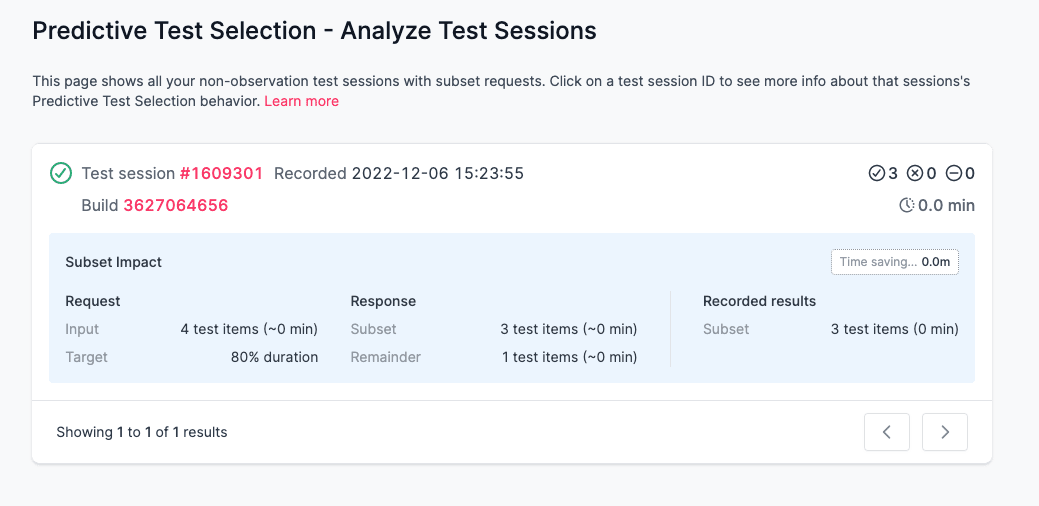Click the Time saving badge

tap(894, 262)
